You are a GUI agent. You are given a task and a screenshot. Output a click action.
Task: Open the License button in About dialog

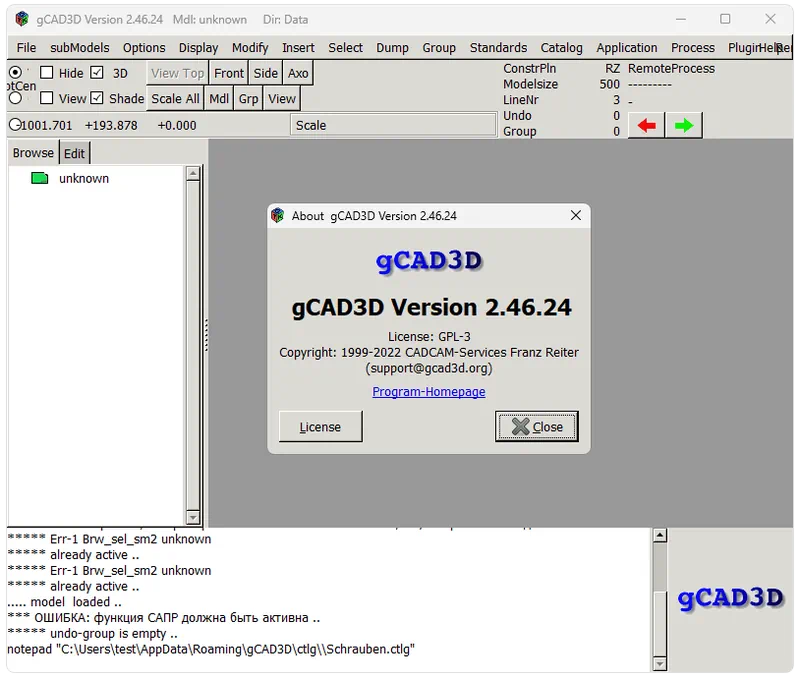coord(320,426)
